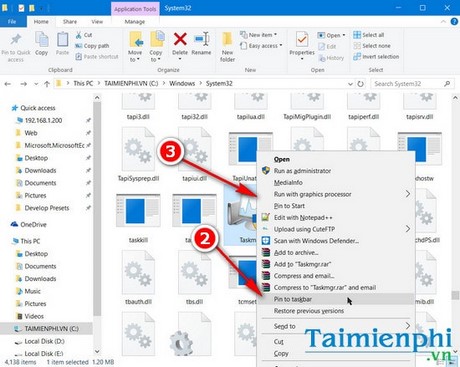Click the Rename ribbon icon

coord(201,39)
